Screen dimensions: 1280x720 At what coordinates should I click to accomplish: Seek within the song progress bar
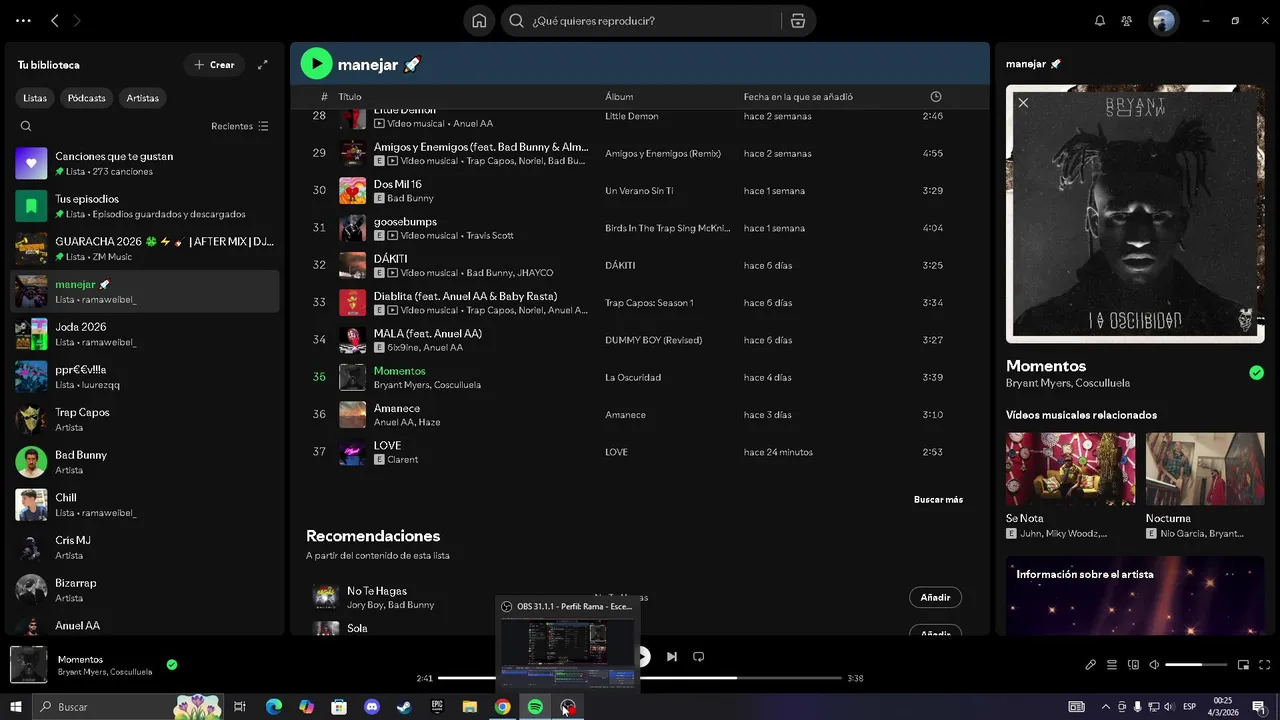[x=640, y=678]
